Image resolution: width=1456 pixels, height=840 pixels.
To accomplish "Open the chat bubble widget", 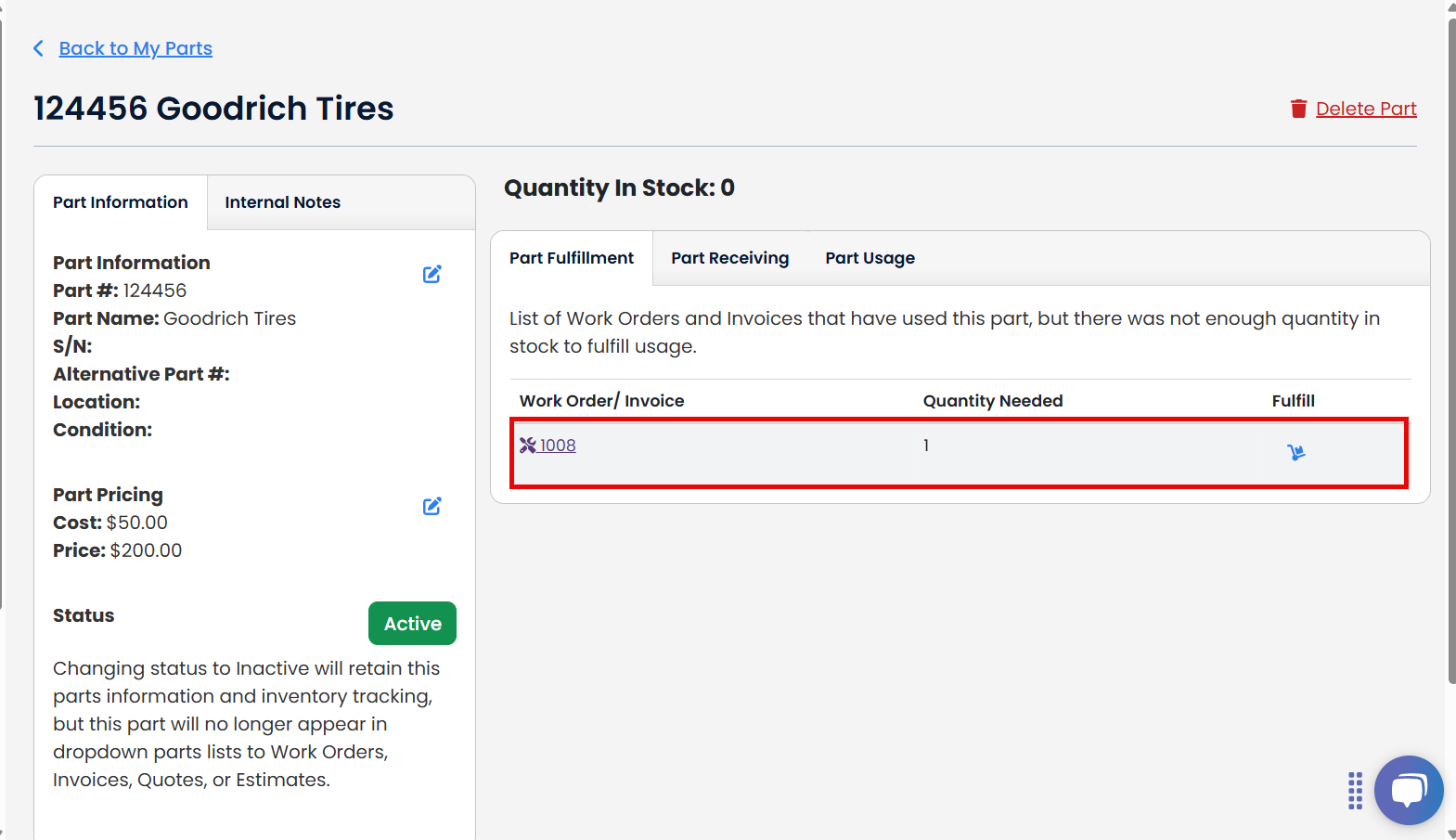I will coord(1408,790).
